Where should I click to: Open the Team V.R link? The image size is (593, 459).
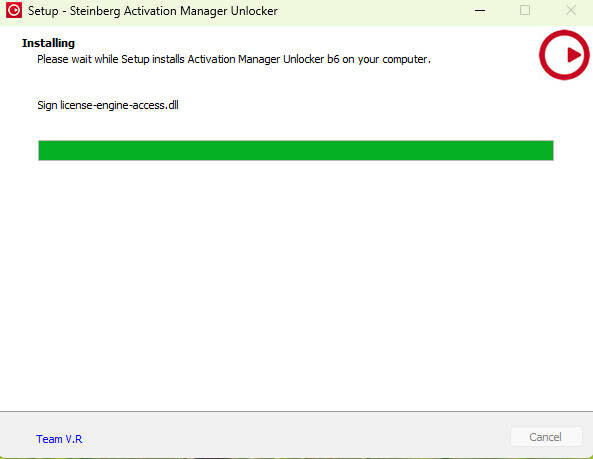pos(59,439)
